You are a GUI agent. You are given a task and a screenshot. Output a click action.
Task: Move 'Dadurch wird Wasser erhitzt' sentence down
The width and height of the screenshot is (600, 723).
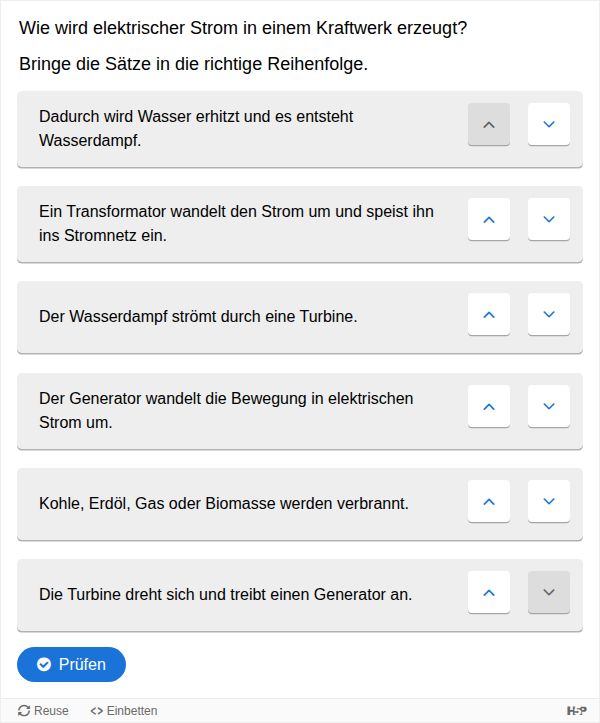click(549, 125)
